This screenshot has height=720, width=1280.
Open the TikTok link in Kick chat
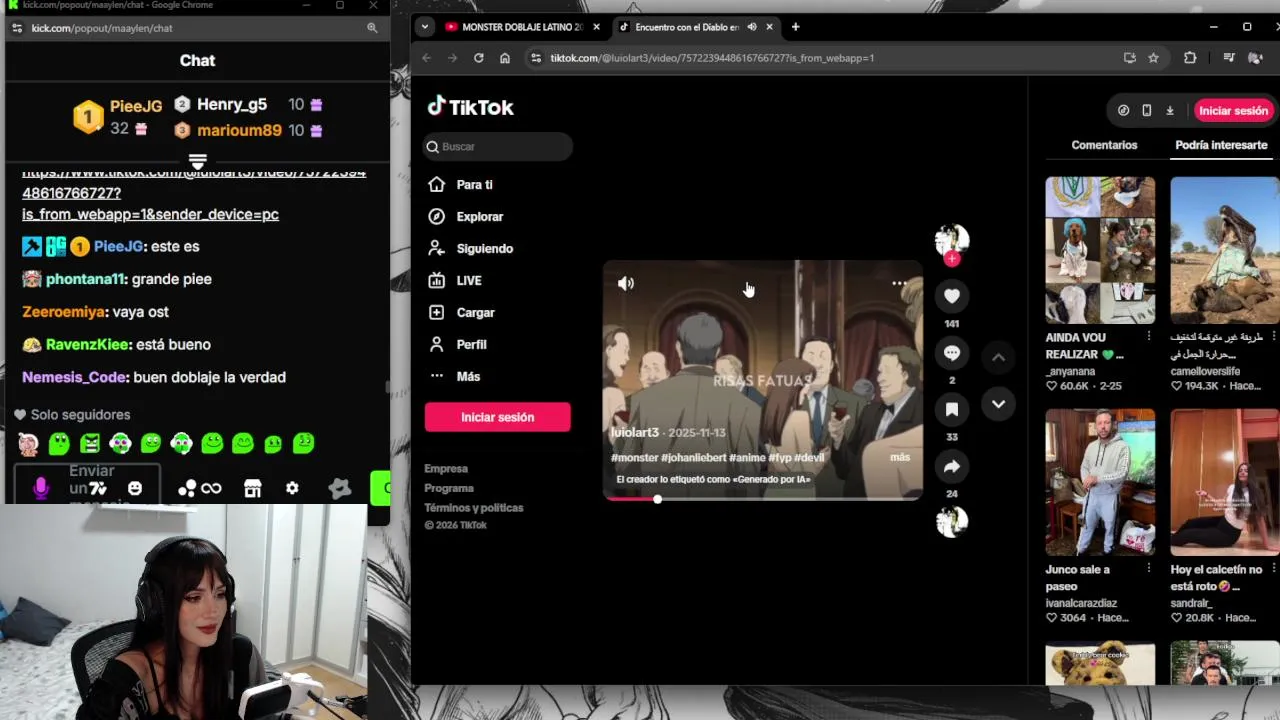click(194, 193)
